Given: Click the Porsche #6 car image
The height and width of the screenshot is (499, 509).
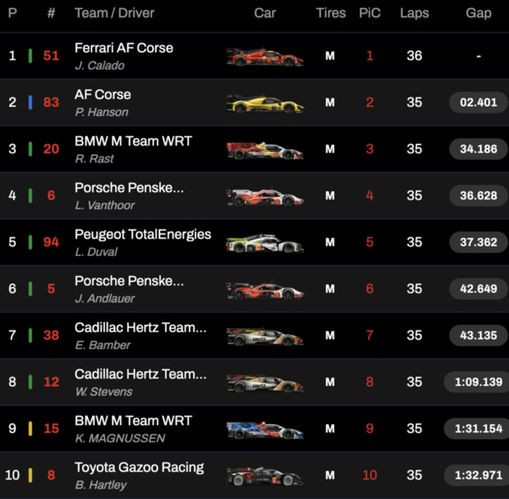Looking at the screenshot, I should [x=265, y=197].
